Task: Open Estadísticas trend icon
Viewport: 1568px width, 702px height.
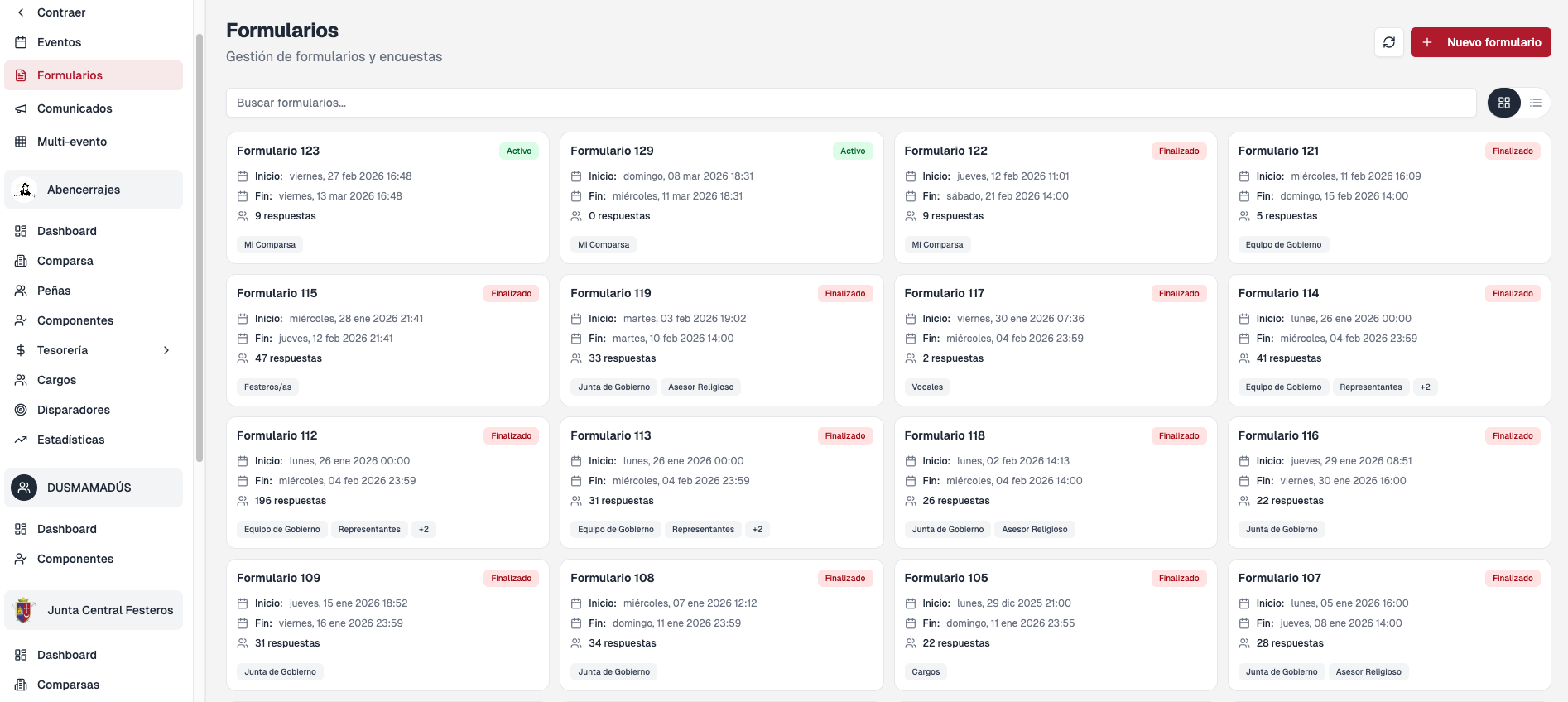Action: click(21, 440)
